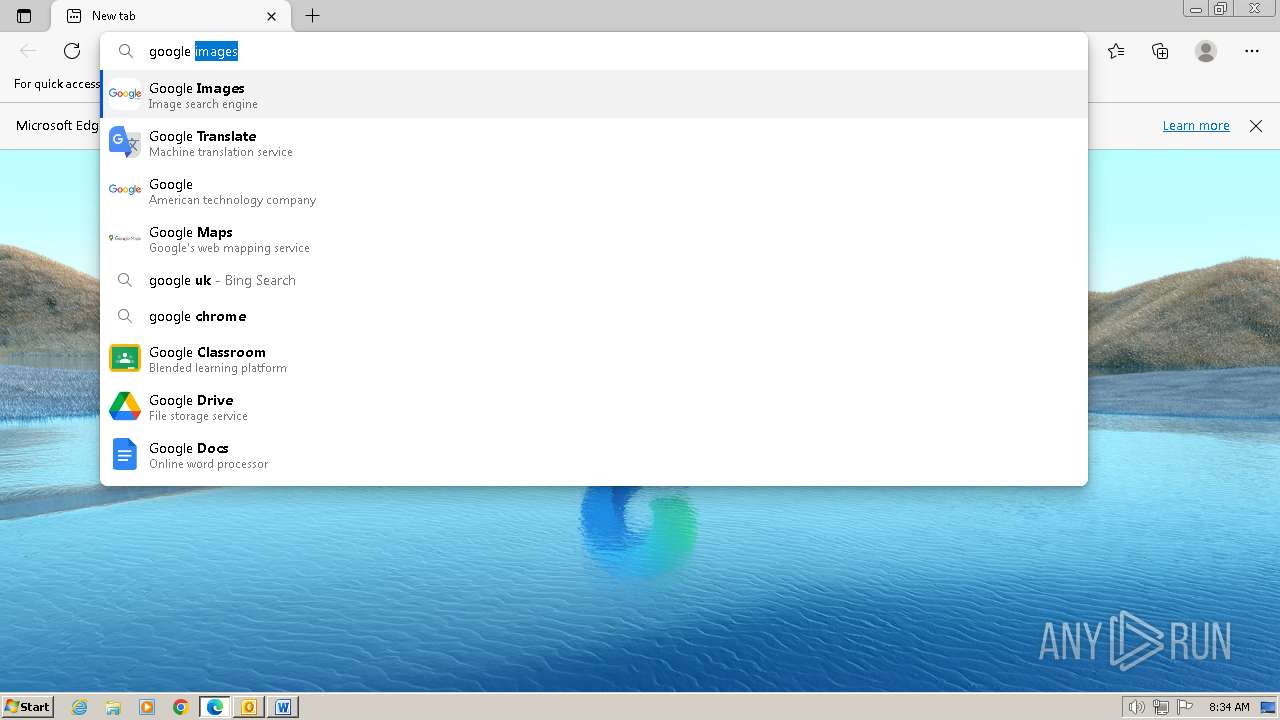Follow the Learn more link
Viewport: 1280px width, 720px height.
tap(1196, 126)
